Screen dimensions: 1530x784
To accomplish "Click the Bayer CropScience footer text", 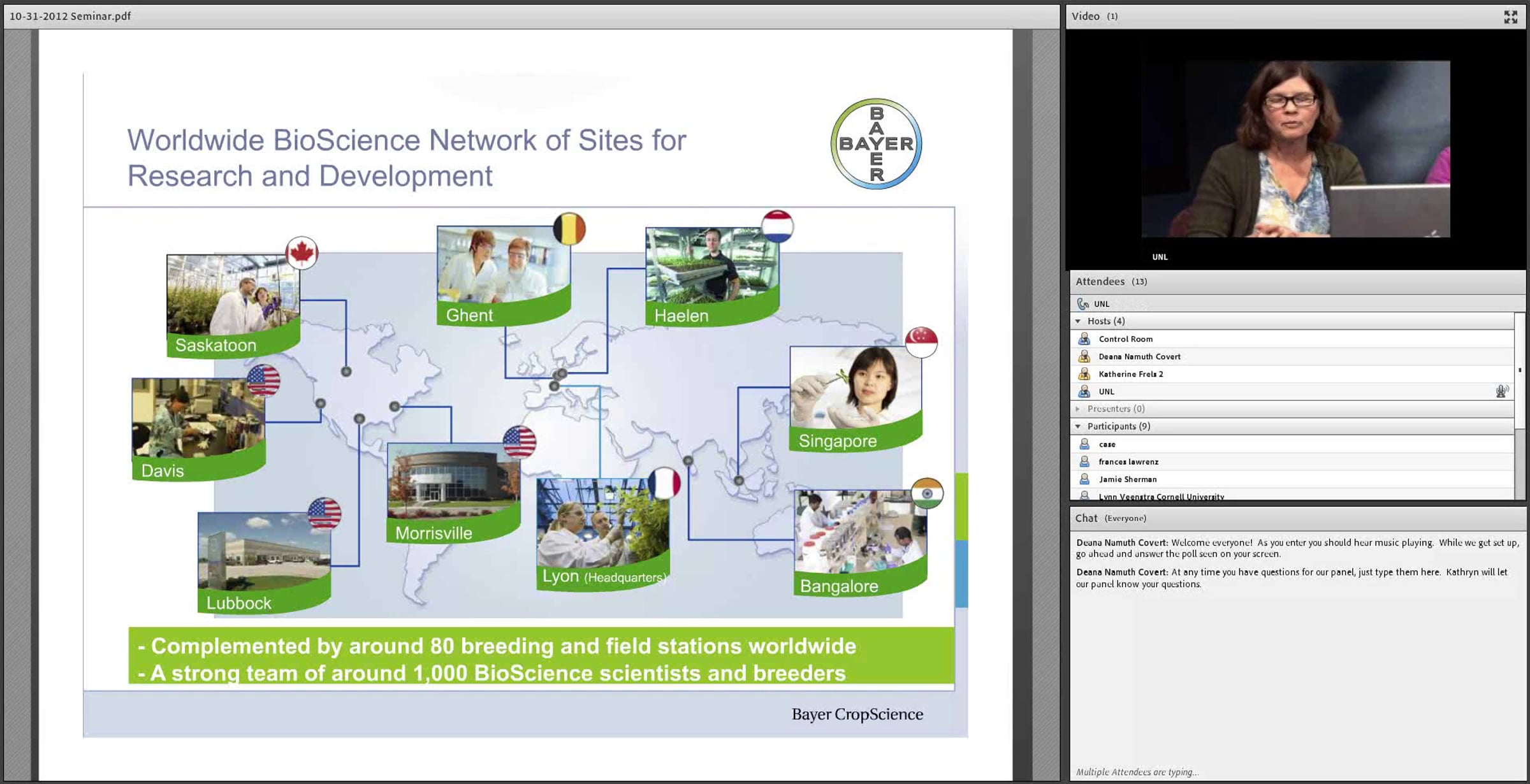I will click(857, 714).
